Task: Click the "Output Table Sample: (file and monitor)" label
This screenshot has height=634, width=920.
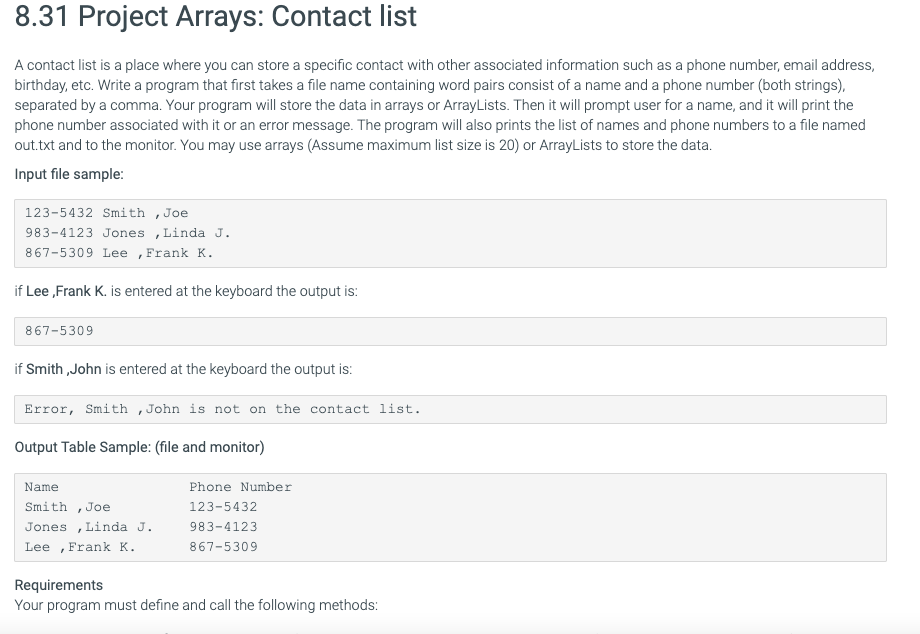Action: click(x=139, y=447)
